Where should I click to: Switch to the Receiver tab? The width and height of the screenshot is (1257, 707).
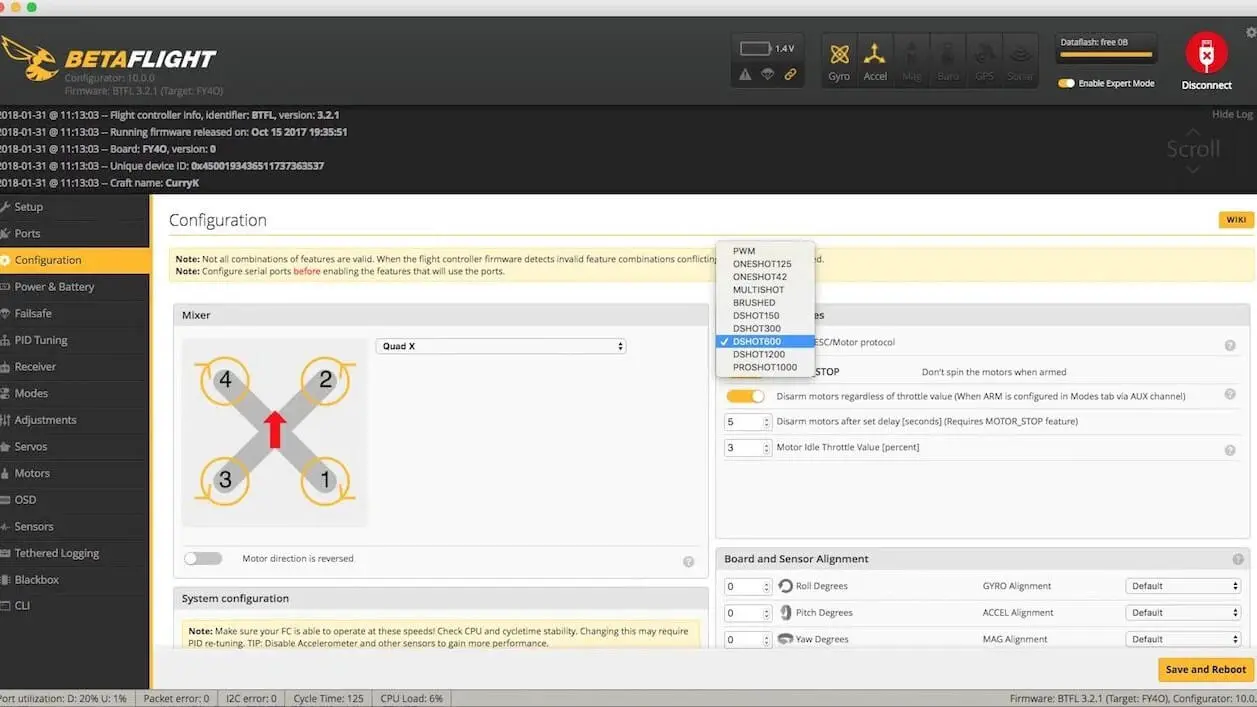(35, 367)
